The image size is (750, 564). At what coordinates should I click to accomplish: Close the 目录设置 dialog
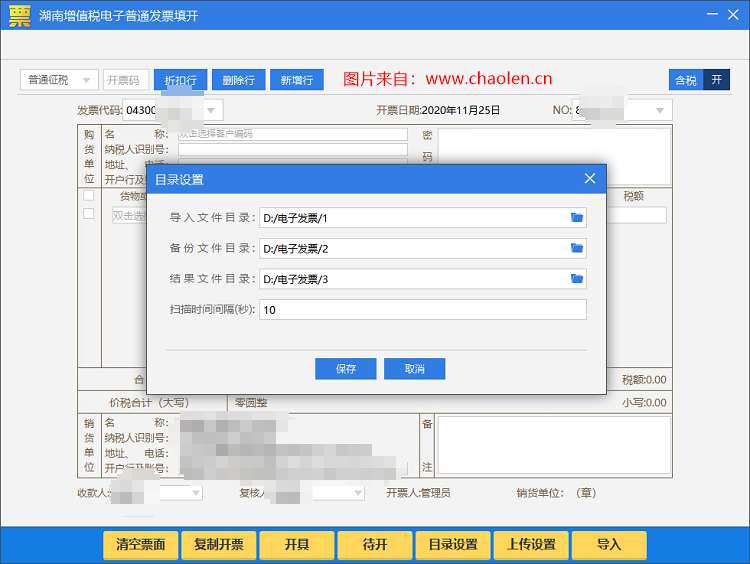pyautogui.click(x=590, y=178)
